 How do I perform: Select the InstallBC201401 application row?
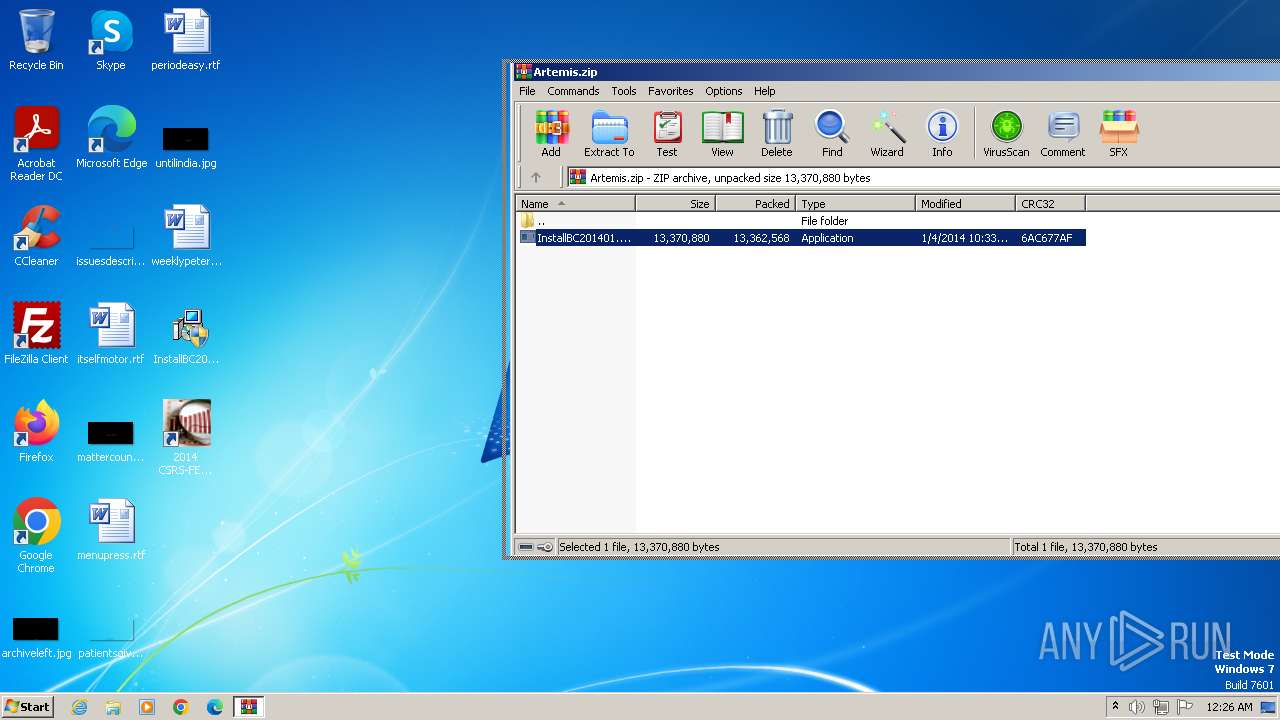800,238
